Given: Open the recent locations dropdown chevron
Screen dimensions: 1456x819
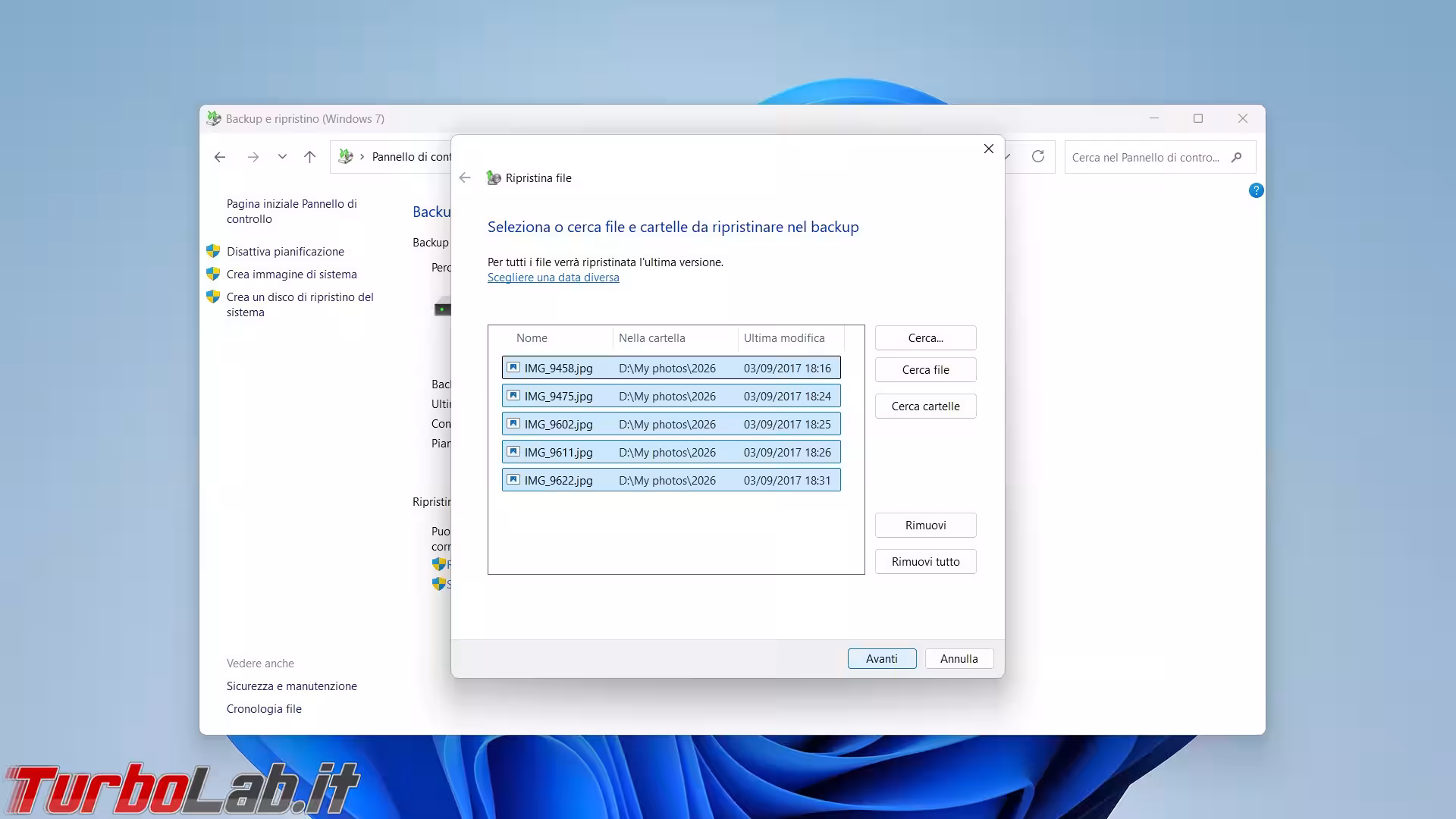Looking at the screenshot, I should (x=282, y=157).
